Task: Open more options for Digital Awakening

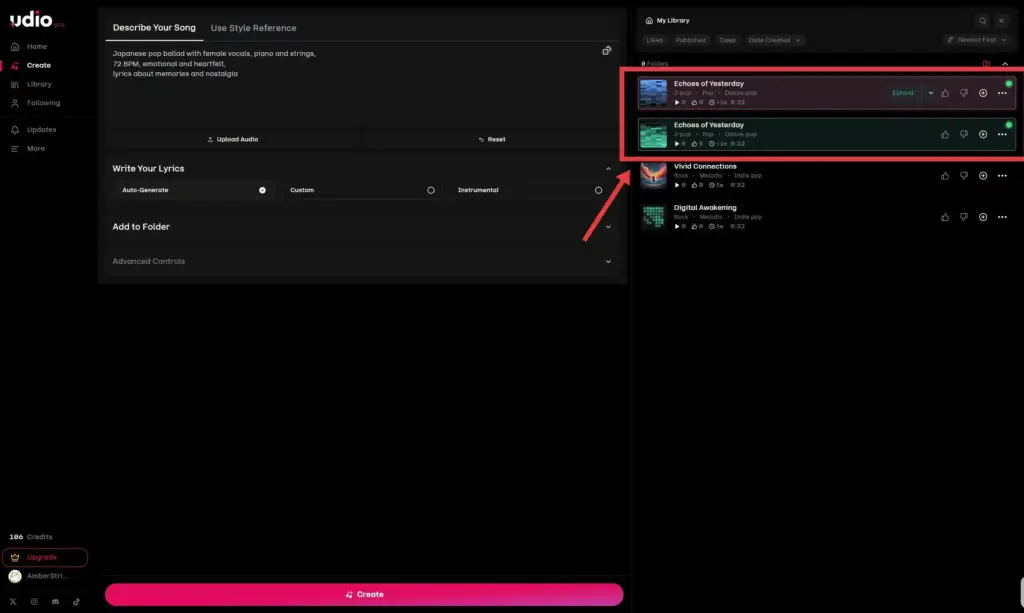Action: 1002,217
